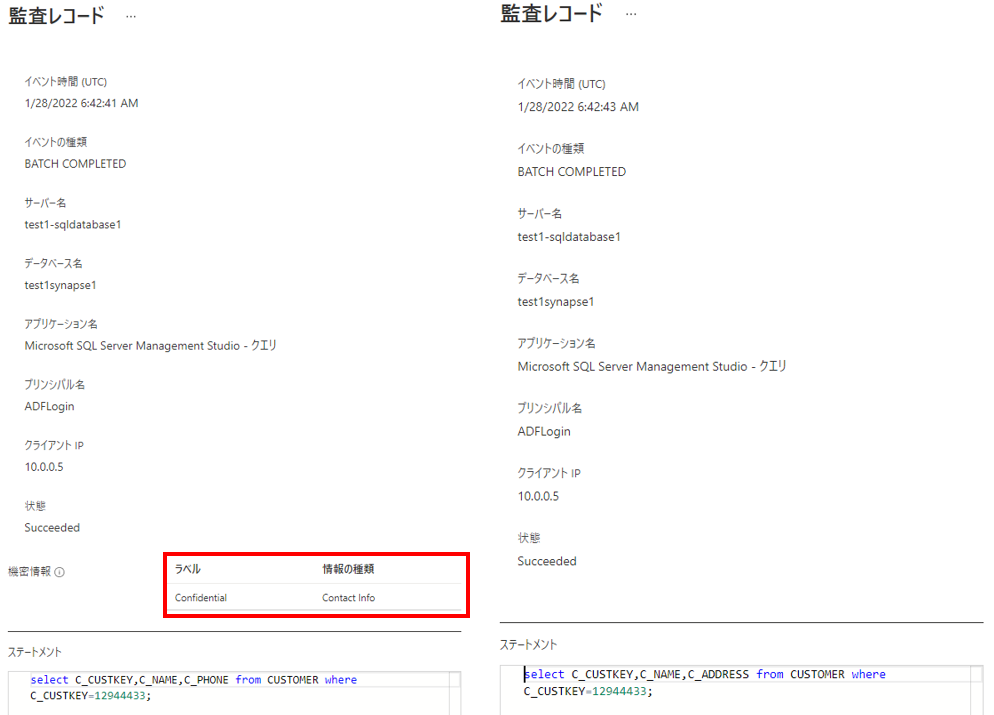Select right BATCH COMPLETED event type value

(x=572, y=172)
